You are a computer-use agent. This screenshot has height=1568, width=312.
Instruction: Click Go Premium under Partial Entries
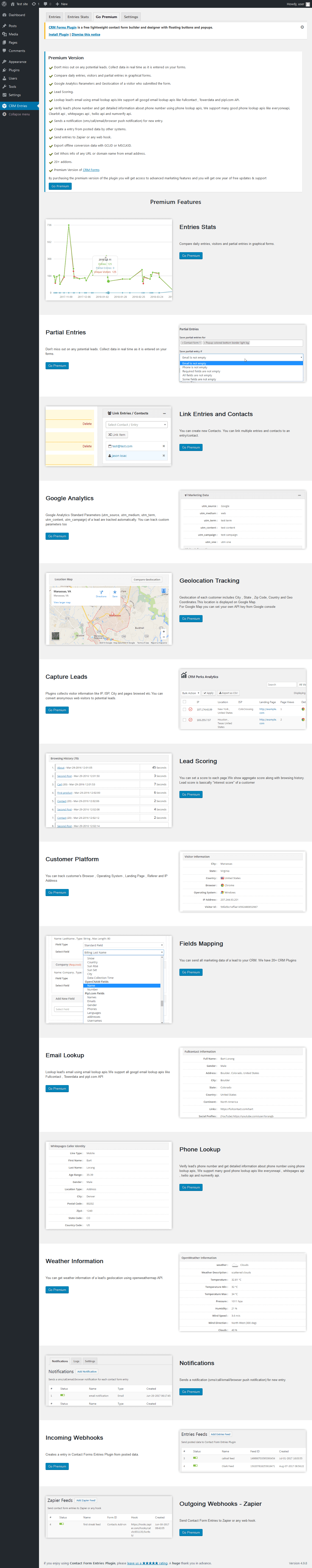point(57,366)
